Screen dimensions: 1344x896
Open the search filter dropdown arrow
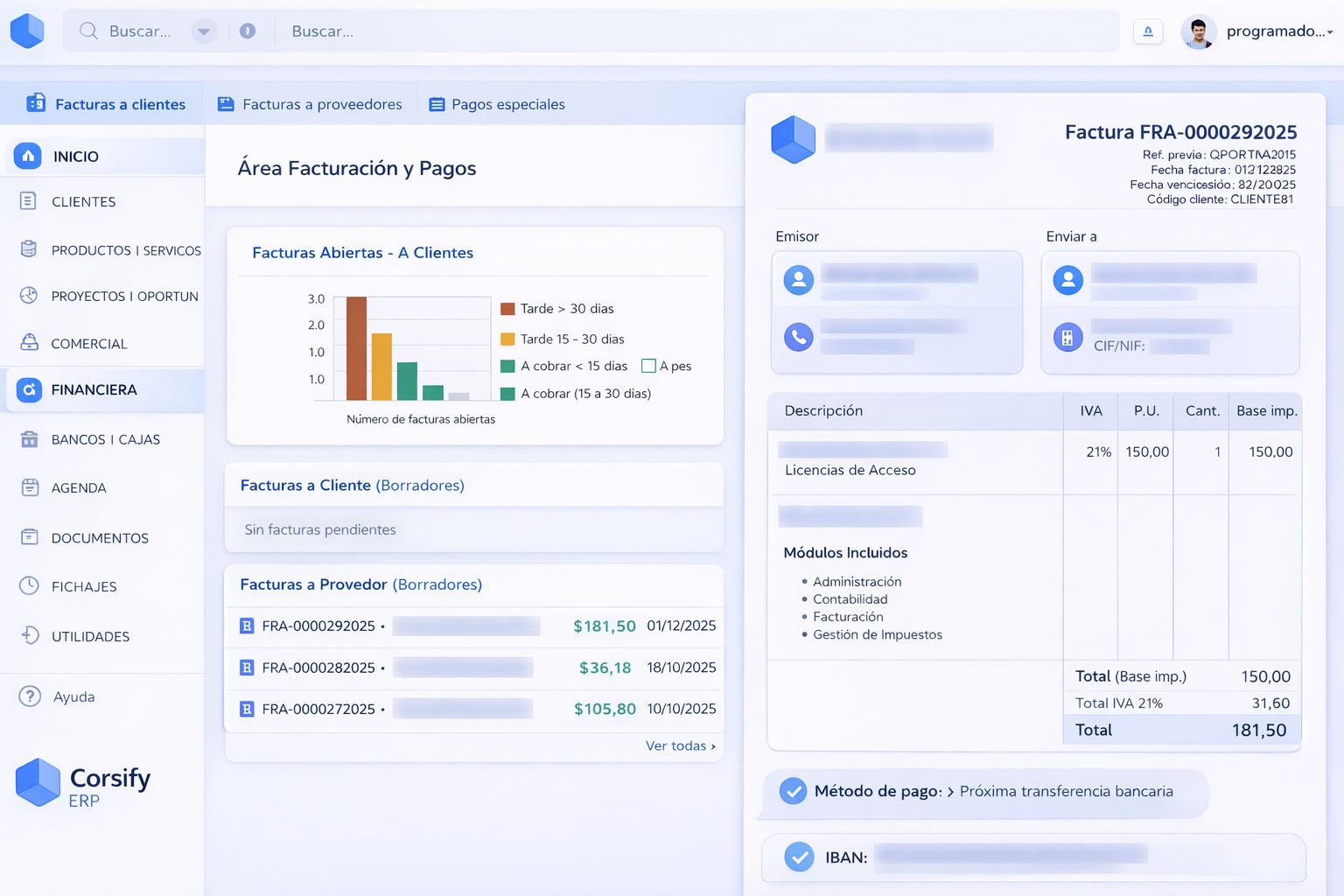(203, 31)
